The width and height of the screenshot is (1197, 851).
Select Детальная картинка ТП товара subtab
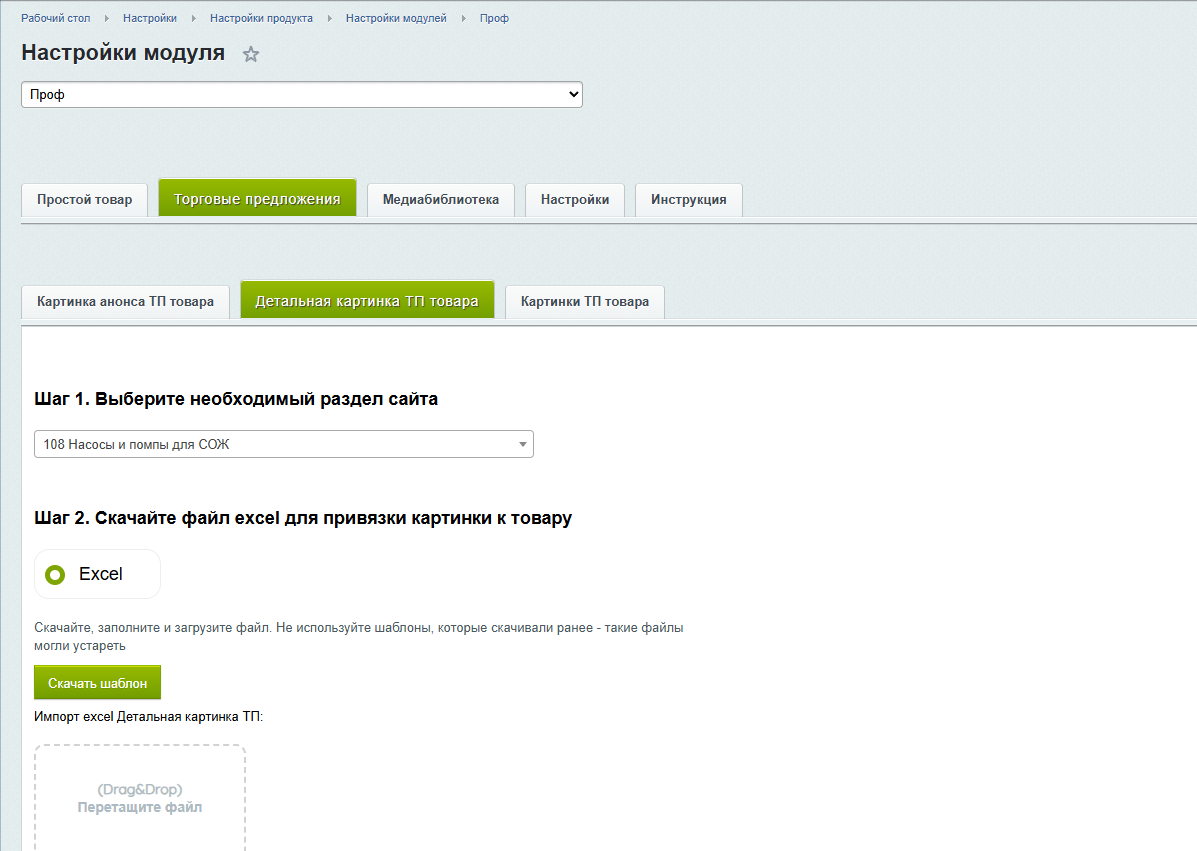(x=367, y=302)
